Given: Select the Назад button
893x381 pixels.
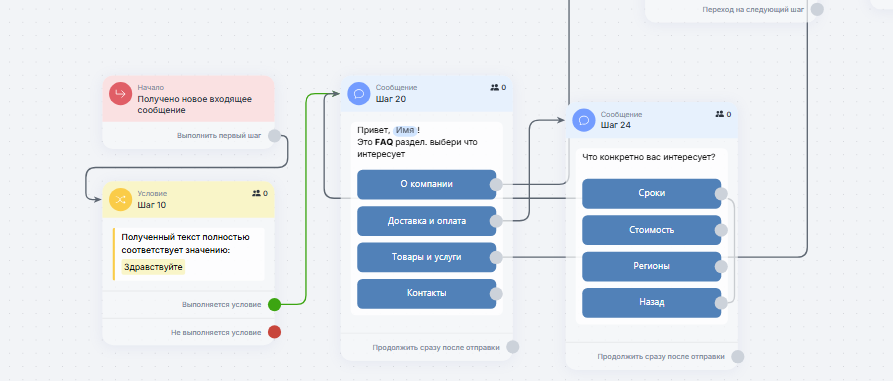Looking at the screenshot, I should pos(652,303).
